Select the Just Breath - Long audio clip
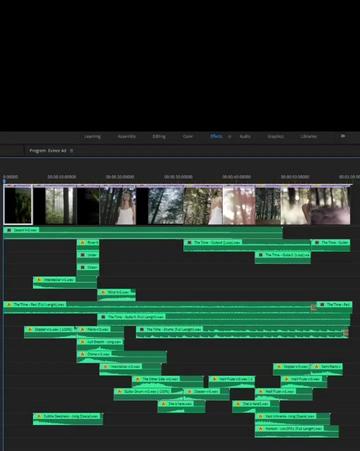Viewport: 360px width, 451px height. (x=100, y=345)
